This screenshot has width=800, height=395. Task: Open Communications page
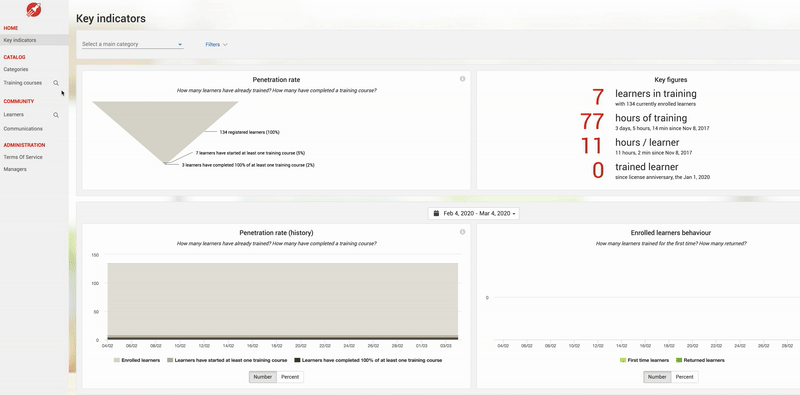click(x=23, y=129)
